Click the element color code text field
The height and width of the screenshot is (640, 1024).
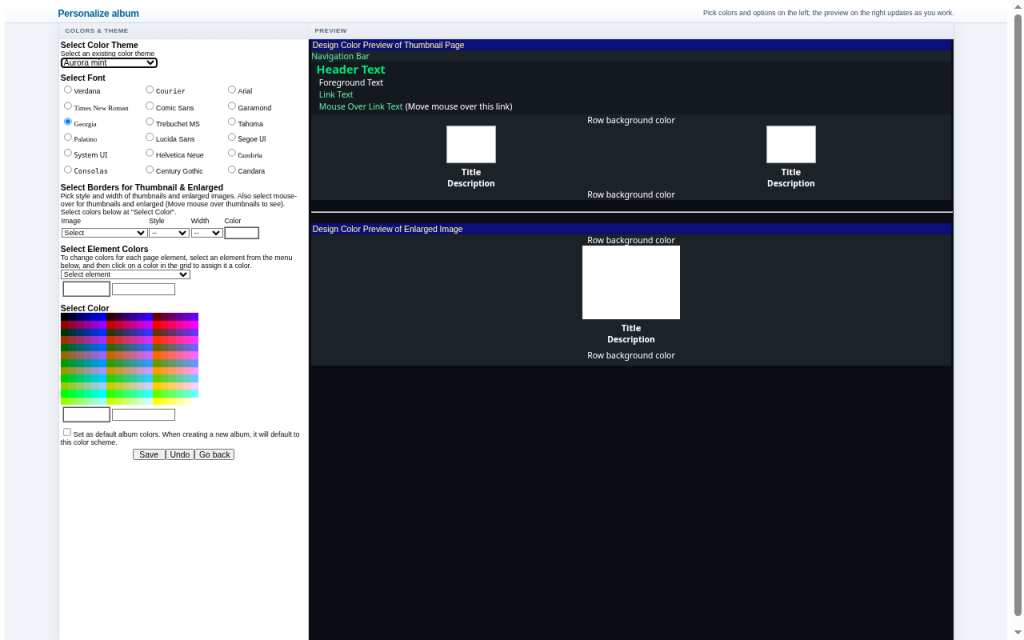pos(144,289)
